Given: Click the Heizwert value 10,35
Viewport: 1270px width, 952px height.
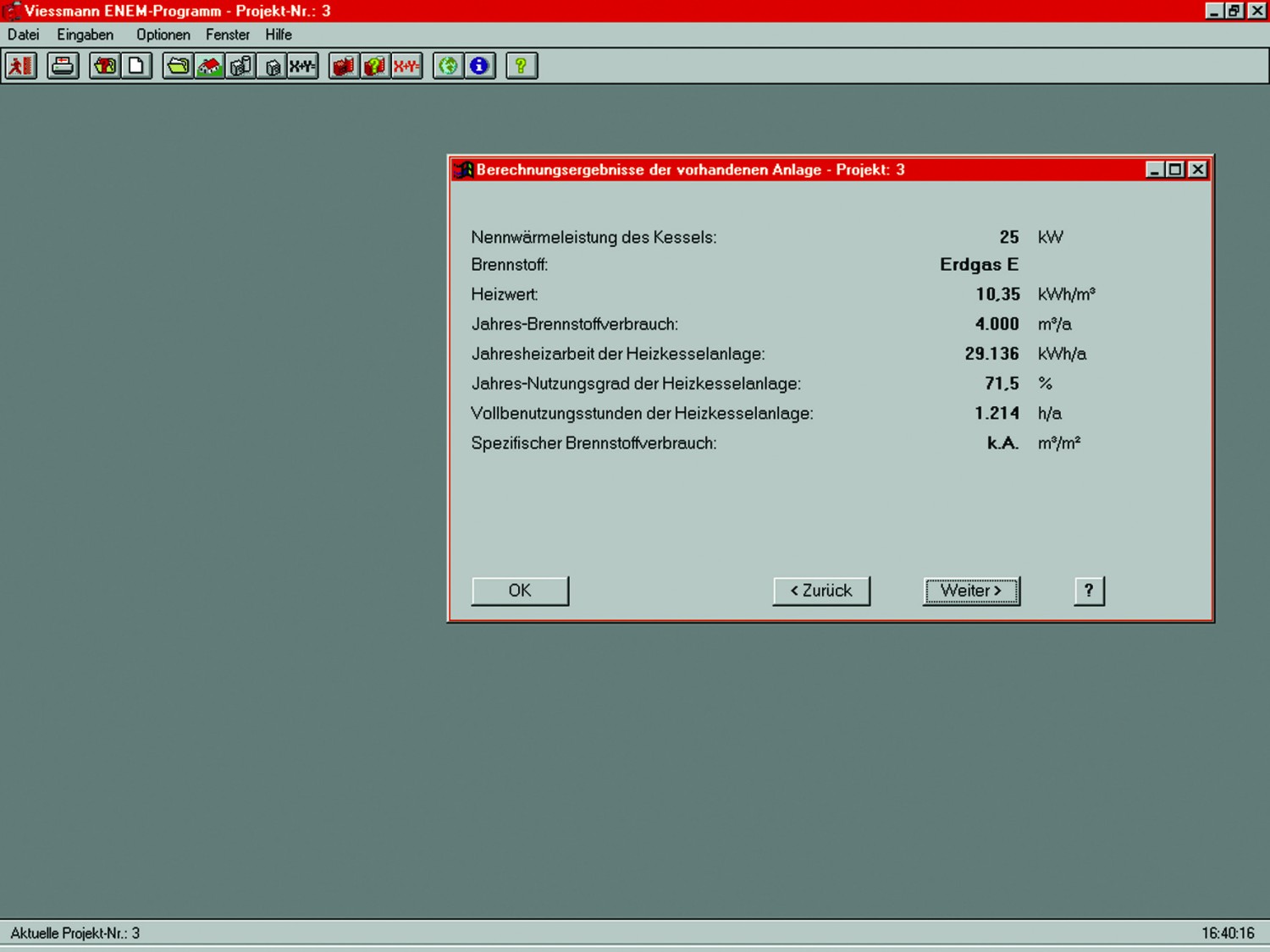Looking at the screenshot, I should click(x=997, y=294).
